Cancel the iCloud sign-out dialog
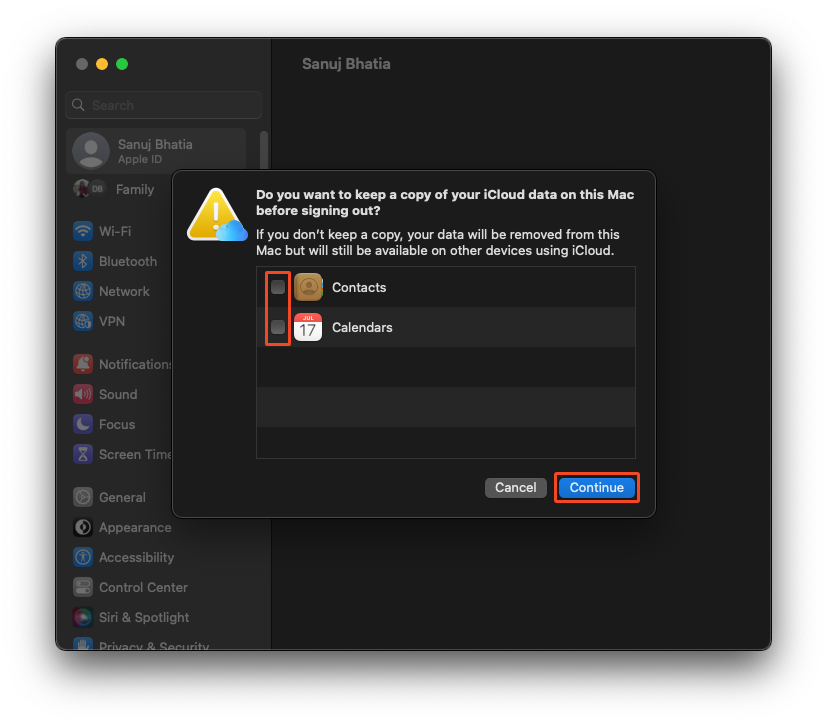Image resolution: width=827 pixels, height=724 pixels. [x=515, y=487]
